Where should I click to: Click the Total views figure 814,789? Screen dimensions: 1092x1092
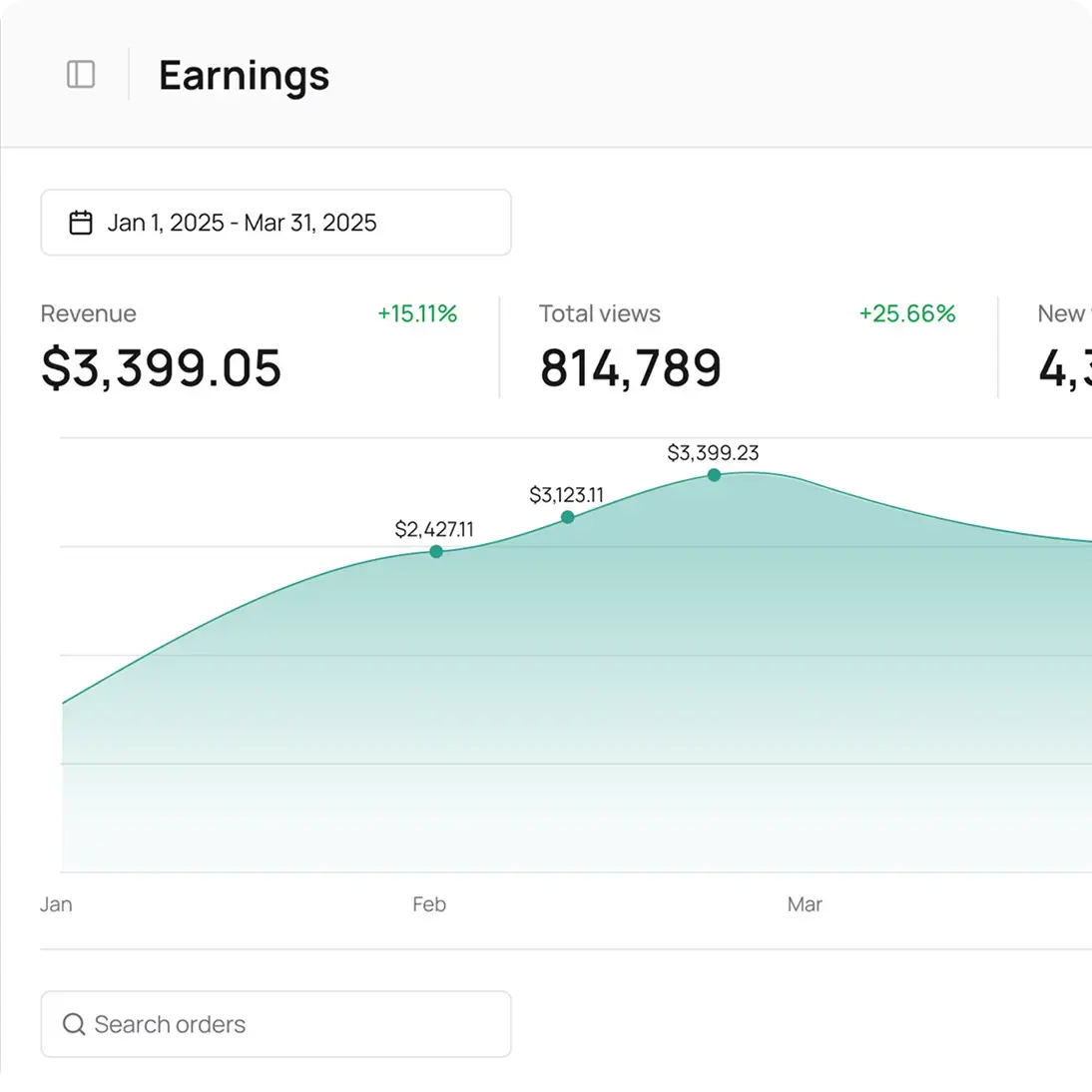tap(631, 367)
